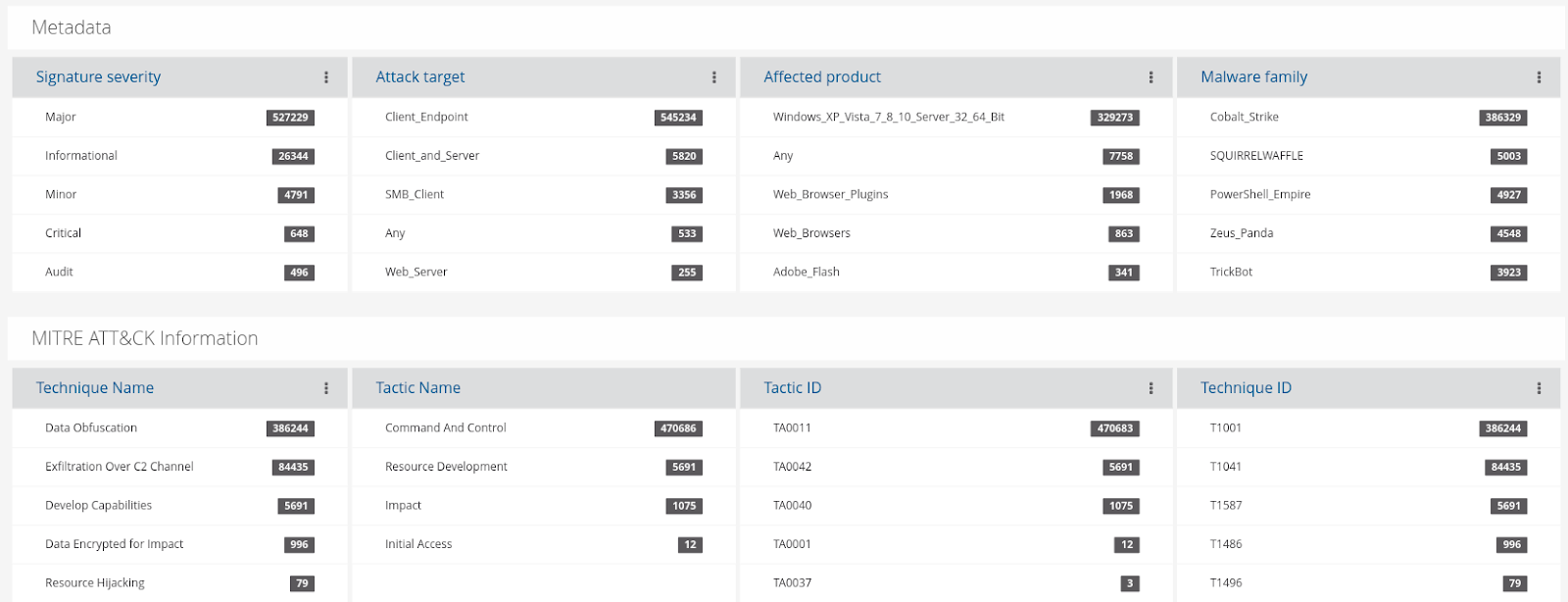Viewport: 1568px width, 602px height.
Task: Select the T1587 technique ID
Action: [x=1369, y=505]
